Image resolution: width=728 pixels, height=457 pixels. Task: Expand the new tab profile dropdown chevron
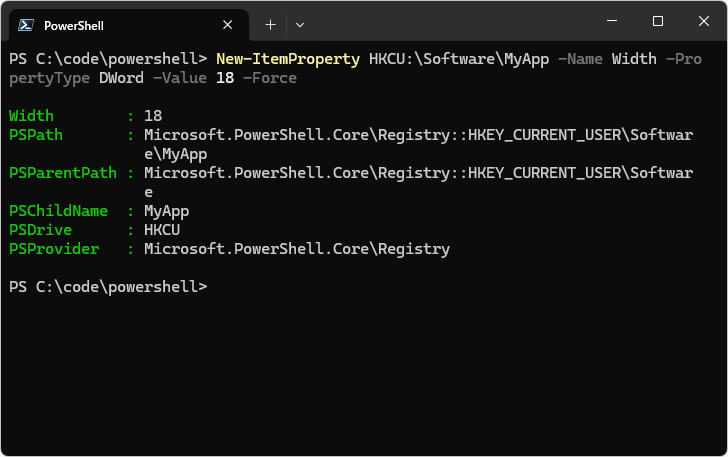[300, 25]
